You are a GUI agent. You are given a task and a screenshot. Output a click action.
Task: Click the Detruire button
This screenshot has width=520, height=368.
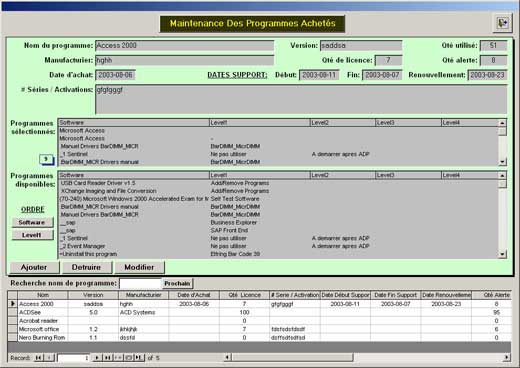(87, 267)
